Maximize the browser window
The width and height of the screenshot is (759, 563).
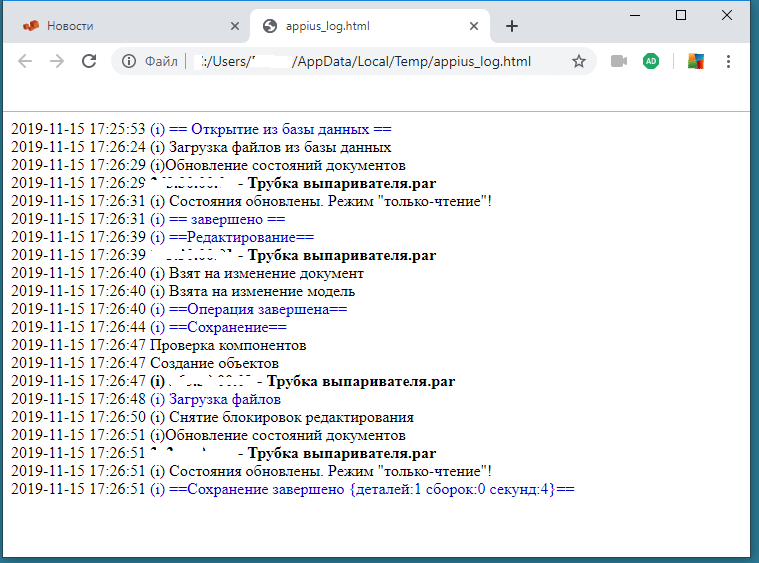(681, 15)
